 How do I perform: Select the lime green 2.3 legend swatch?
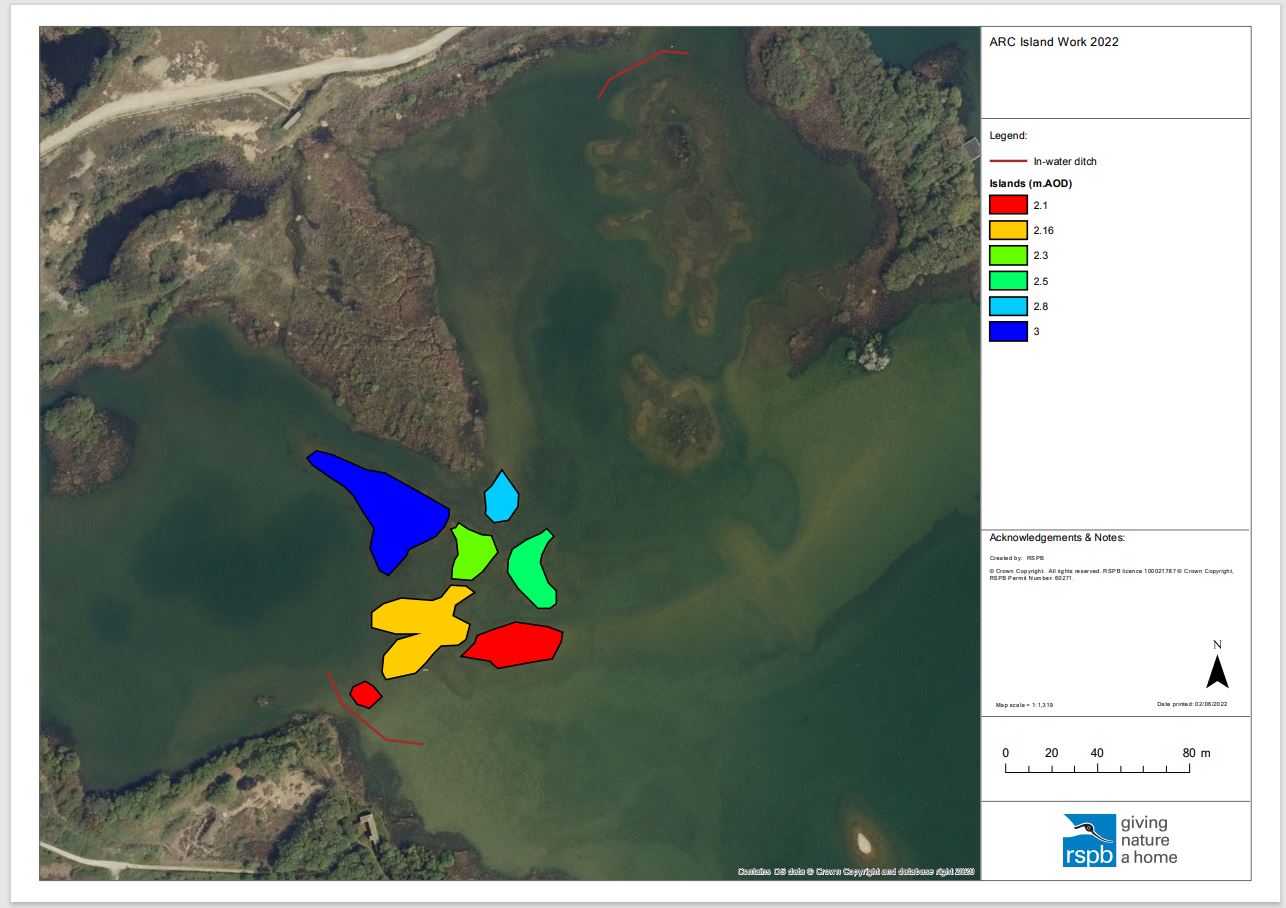1008,256
